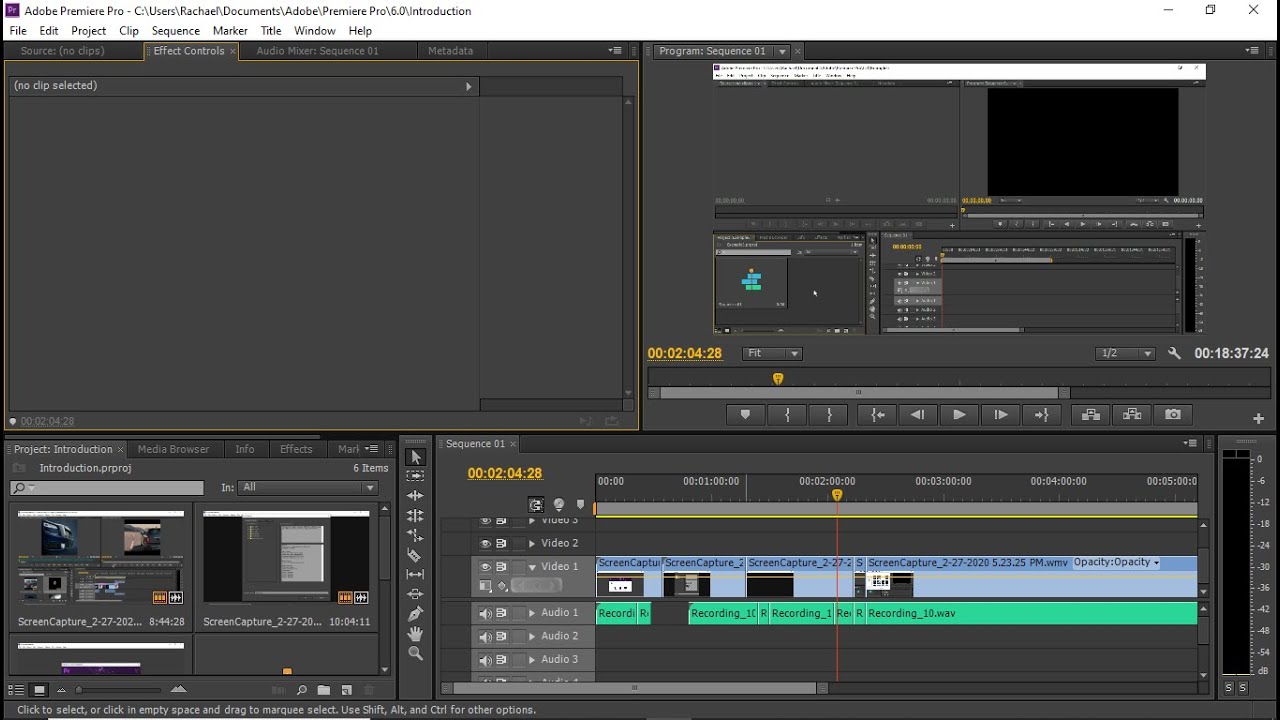Select the Razor tool in tools panel
The width and height of the screenshot is (1280, 720).
point(415,555)
